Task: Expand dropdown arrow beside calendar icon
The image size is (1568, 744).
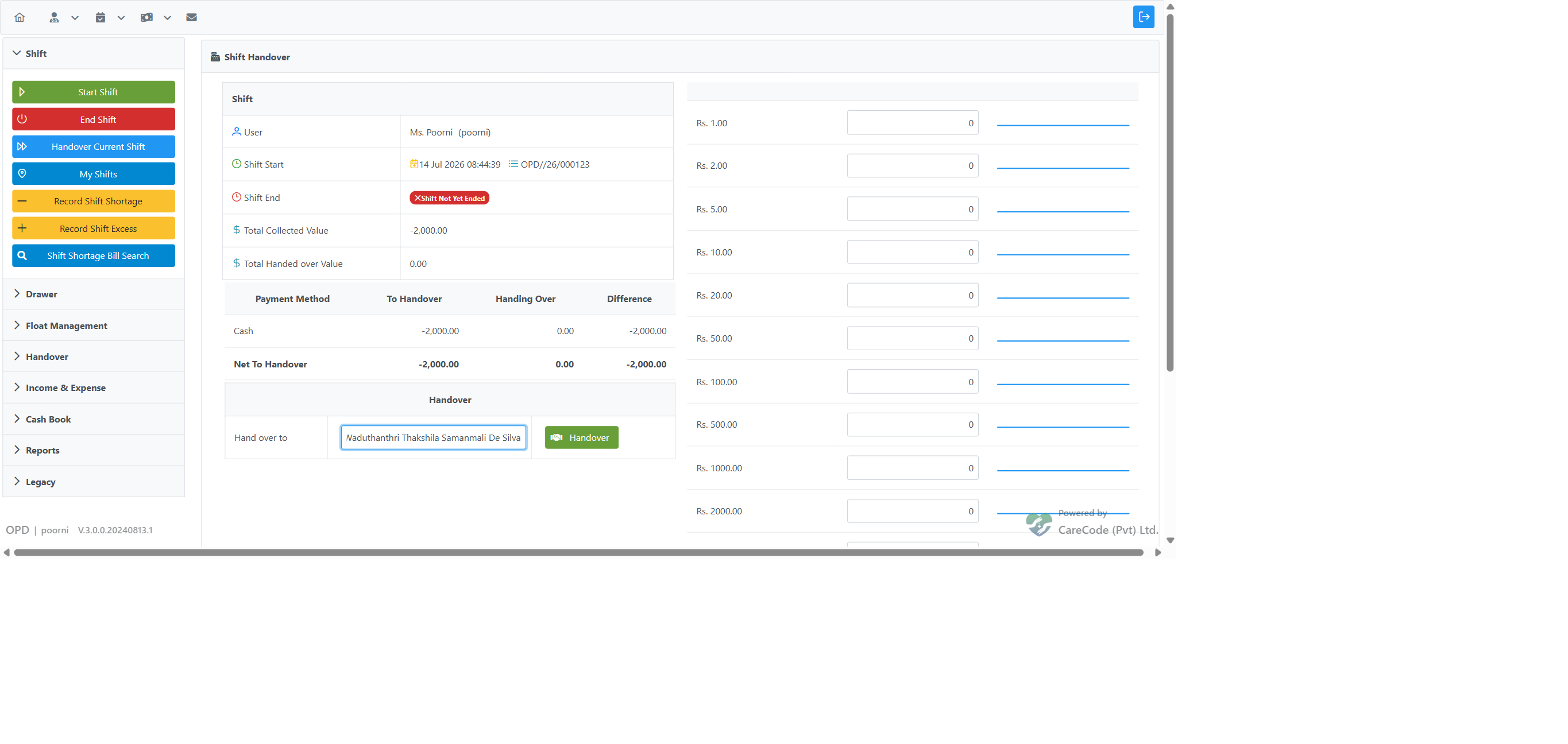Action: tap(121, 18)
